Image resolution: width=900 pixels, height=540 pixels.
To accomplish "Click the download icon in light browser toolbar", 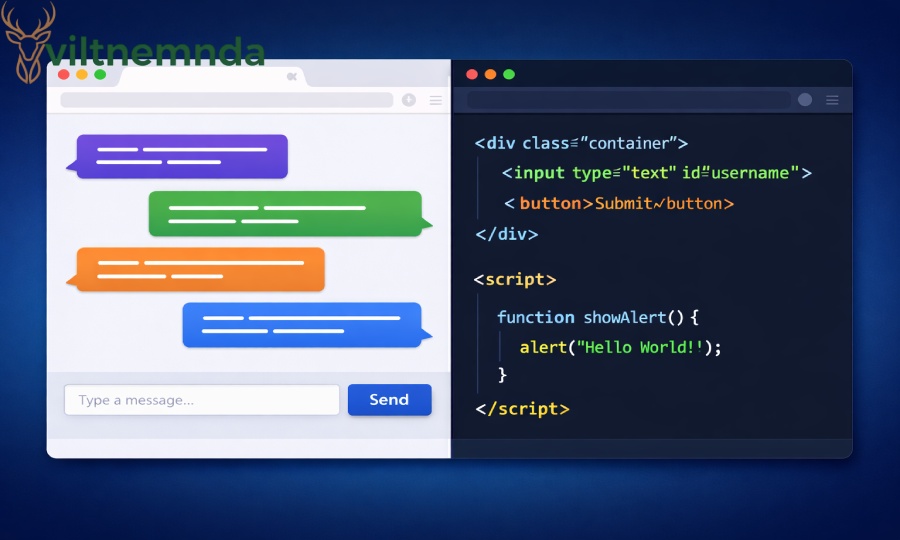I will 409,100.
